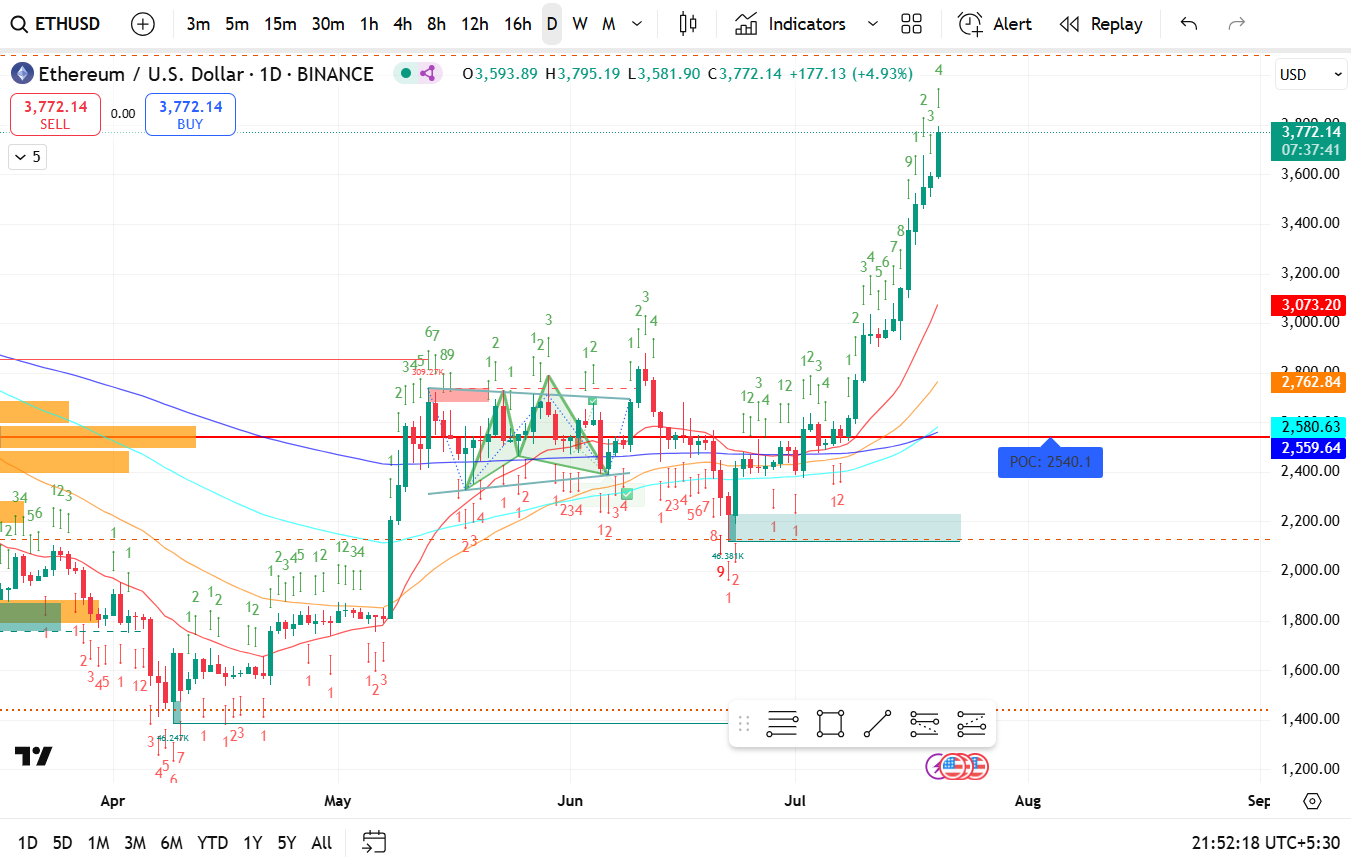The image size is (1351, 859).
Task: Set range to 1Y
Action: (x=252, y=843)
